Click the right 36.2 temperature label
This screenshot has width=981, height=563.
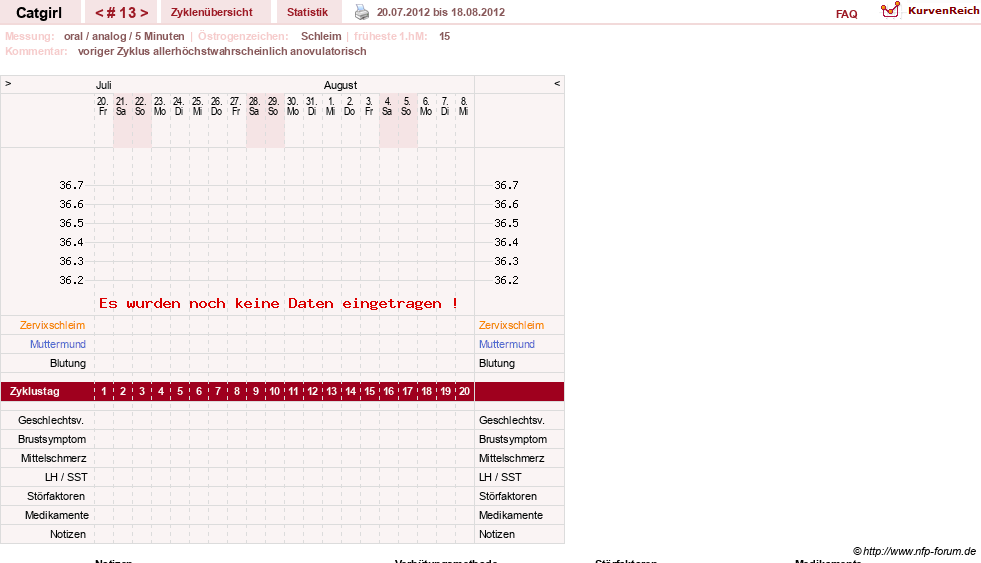pyautogui.click(x=506, y=280)
